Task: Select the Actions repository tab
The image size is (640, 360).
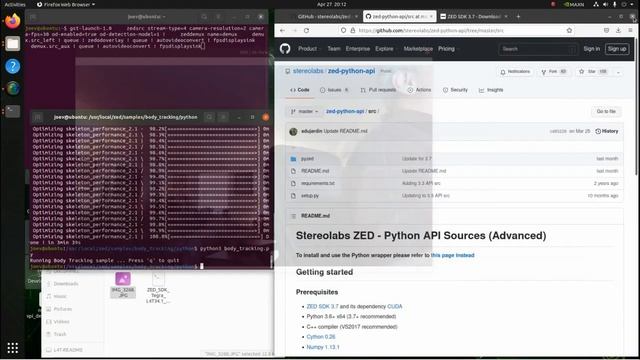Action: coord(419,90)
